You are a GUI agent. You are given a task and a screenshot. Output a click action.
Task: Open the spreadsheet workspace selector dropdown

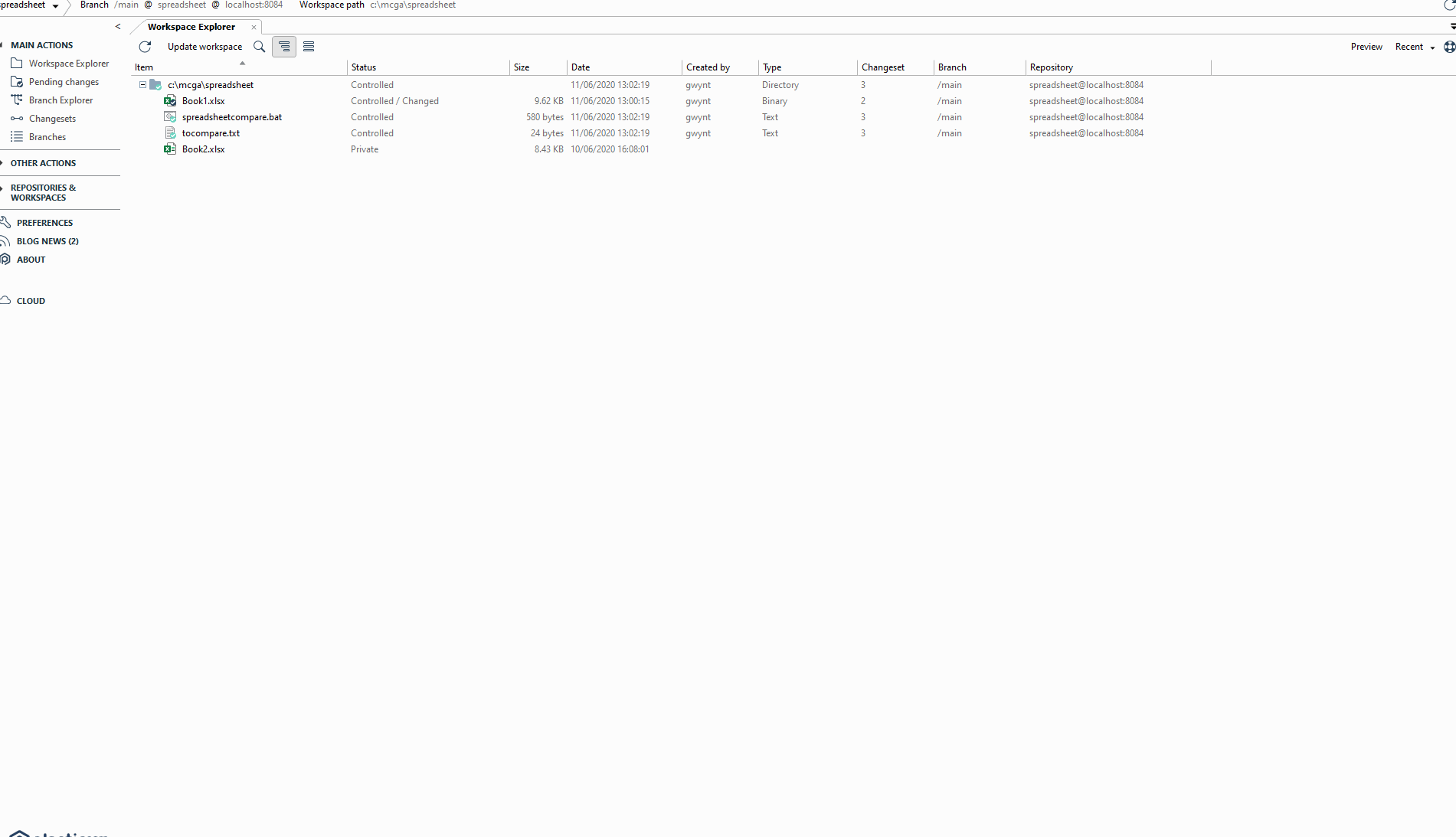pyautogui.click(x=54, y=6)
